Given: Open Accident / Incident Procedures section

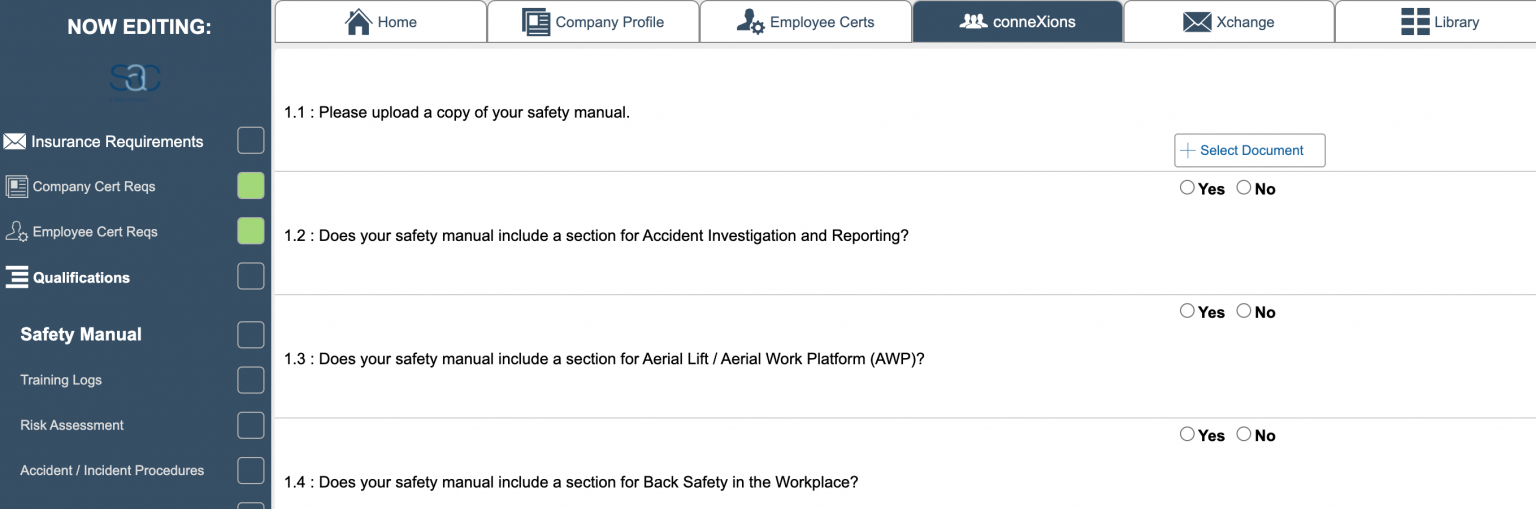Looking at the screenshot, I should [x=112, y=470].
